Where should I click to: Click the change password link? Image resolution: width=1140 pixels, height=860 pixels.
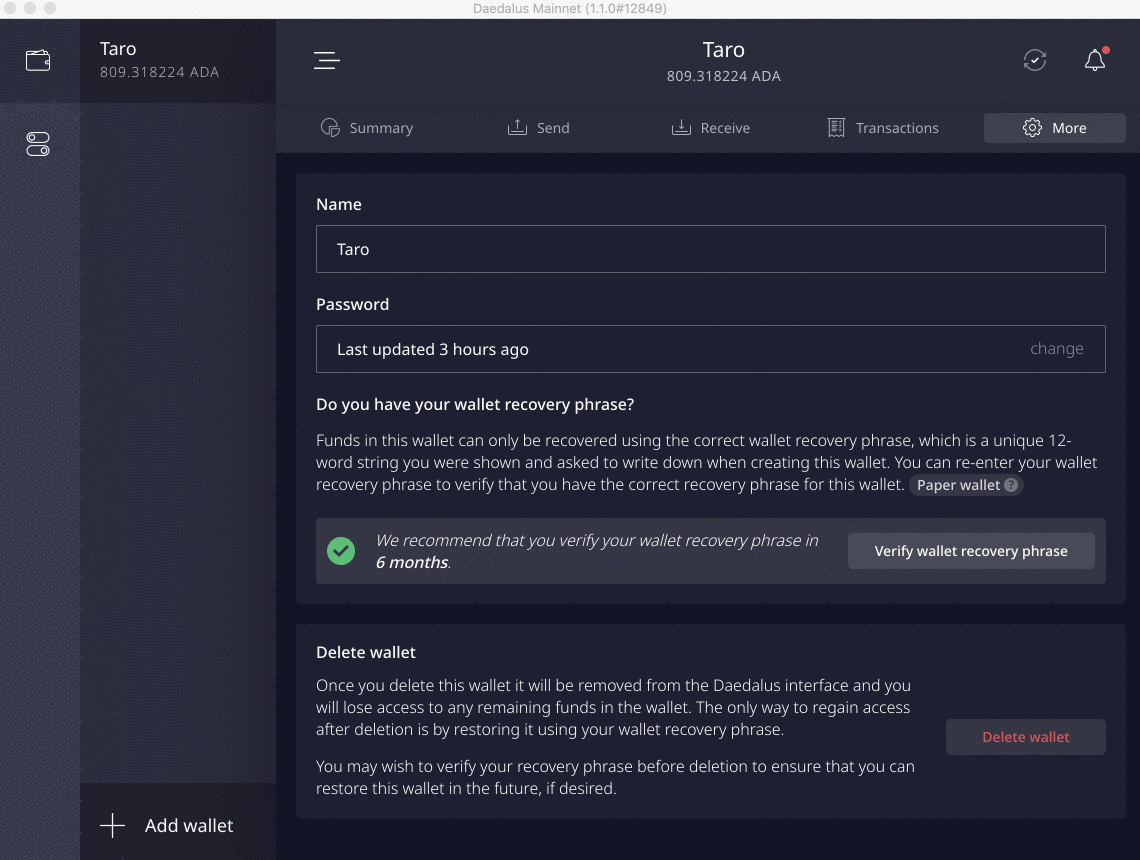coord(1056,349)
